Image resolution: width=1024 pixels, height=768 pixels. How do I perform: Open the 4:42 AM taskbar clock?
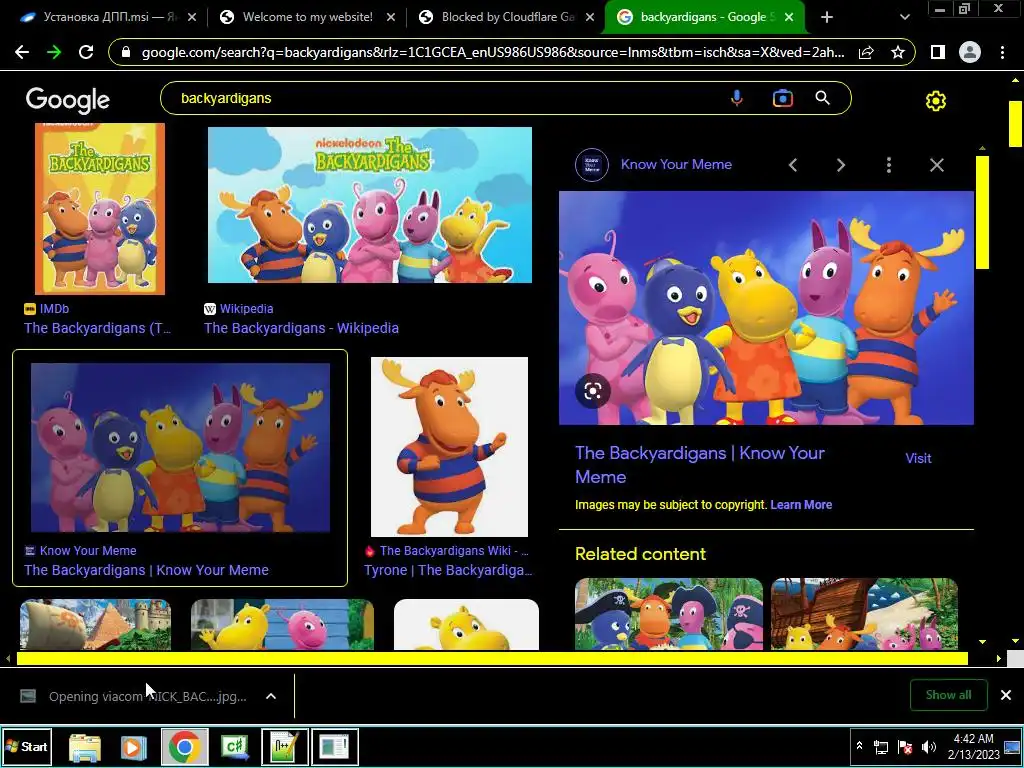[973, 746]
